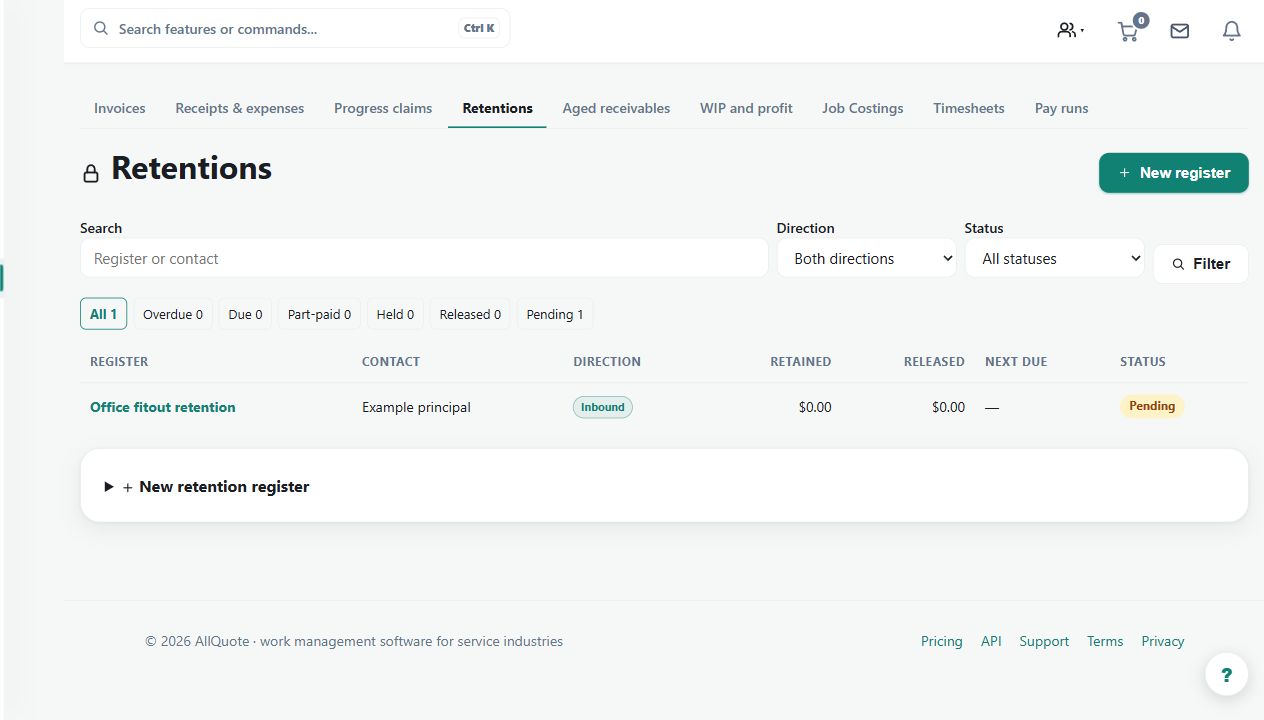Switch to the WIP and profit tab

(x=746, y=108)
